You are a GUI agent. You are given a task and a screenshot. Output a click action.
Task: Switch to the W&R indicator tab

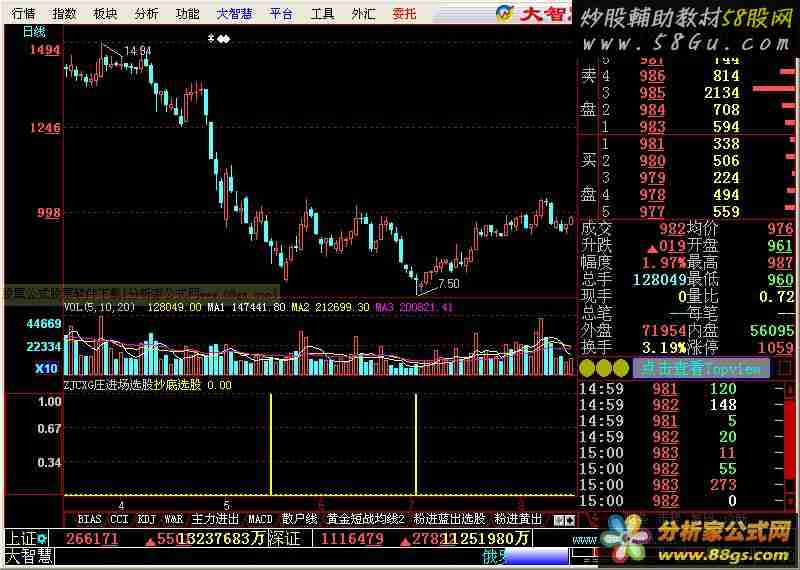click(173, 519)
